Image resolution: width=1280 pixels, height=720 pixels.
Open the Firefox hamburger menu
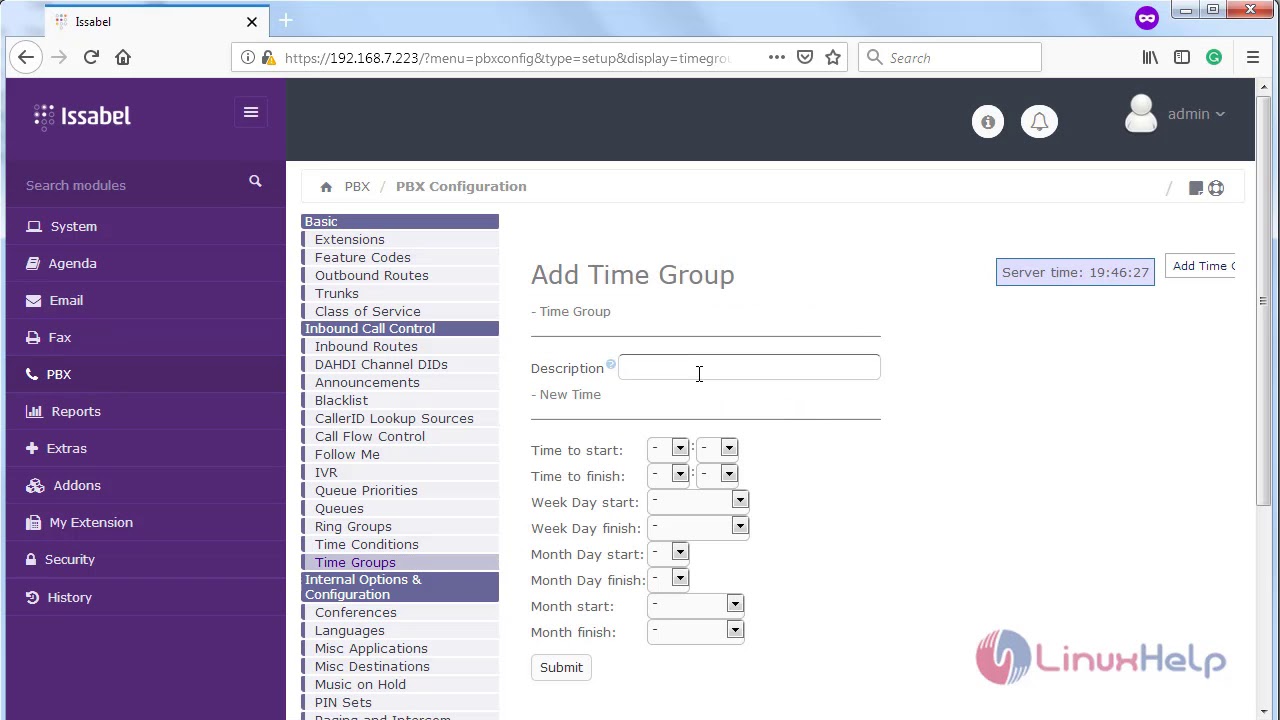pyautogui.click(x=1252, y=57)
